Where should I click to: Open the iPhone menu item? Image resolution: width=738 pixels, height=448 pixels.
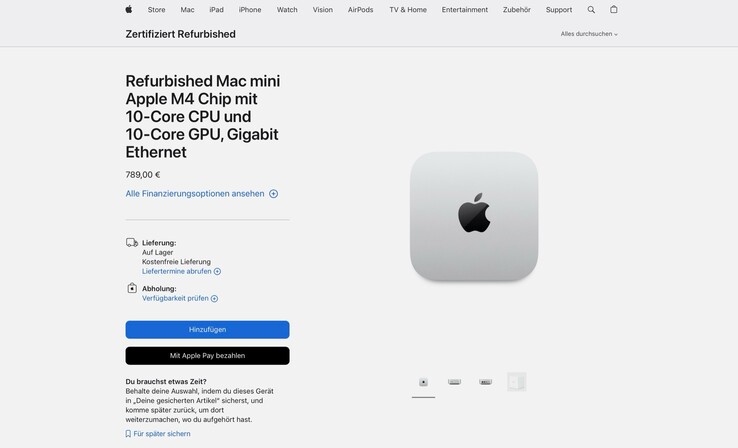250,9
